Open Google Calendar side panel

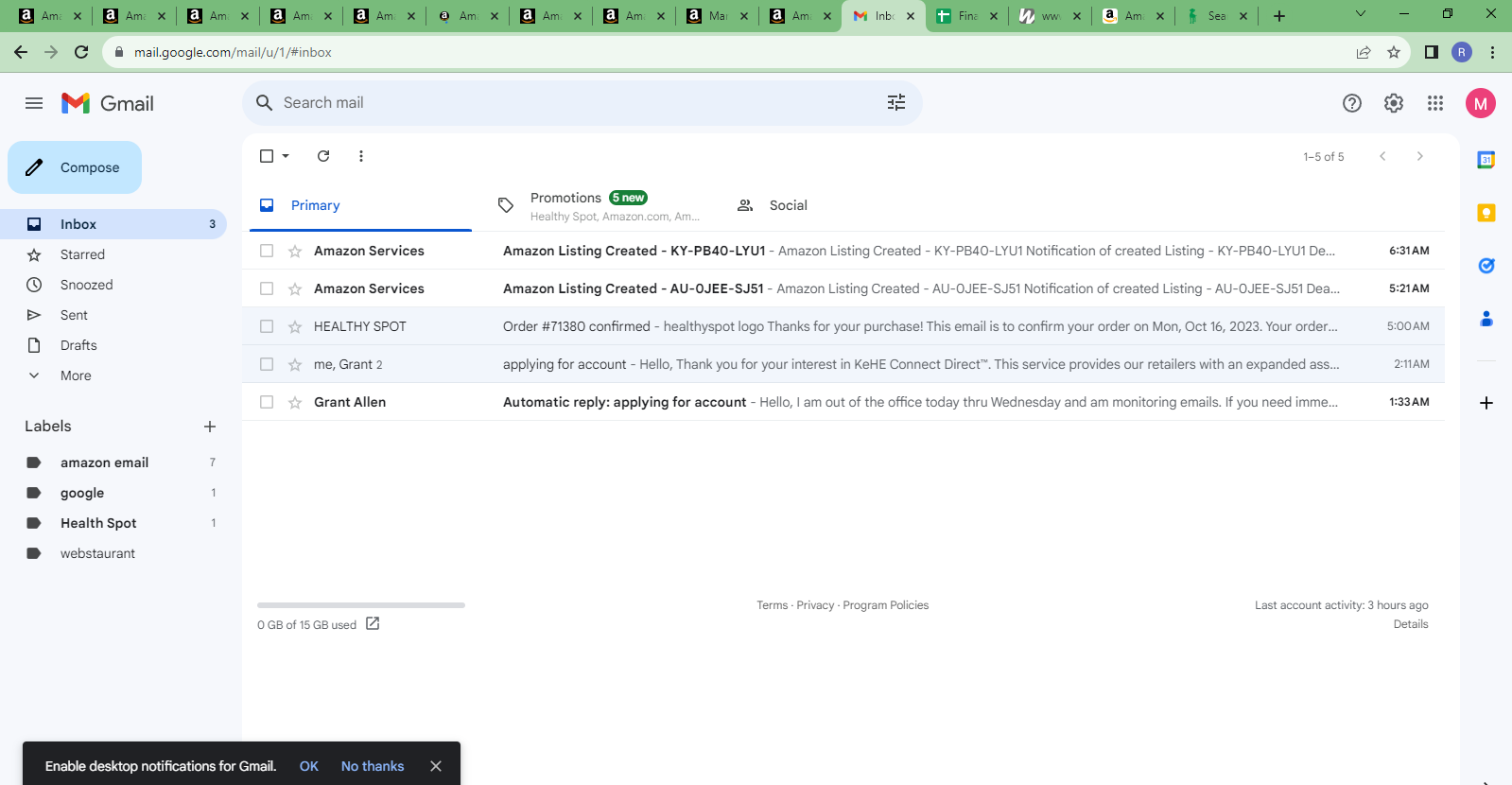tap(1486, 160)
